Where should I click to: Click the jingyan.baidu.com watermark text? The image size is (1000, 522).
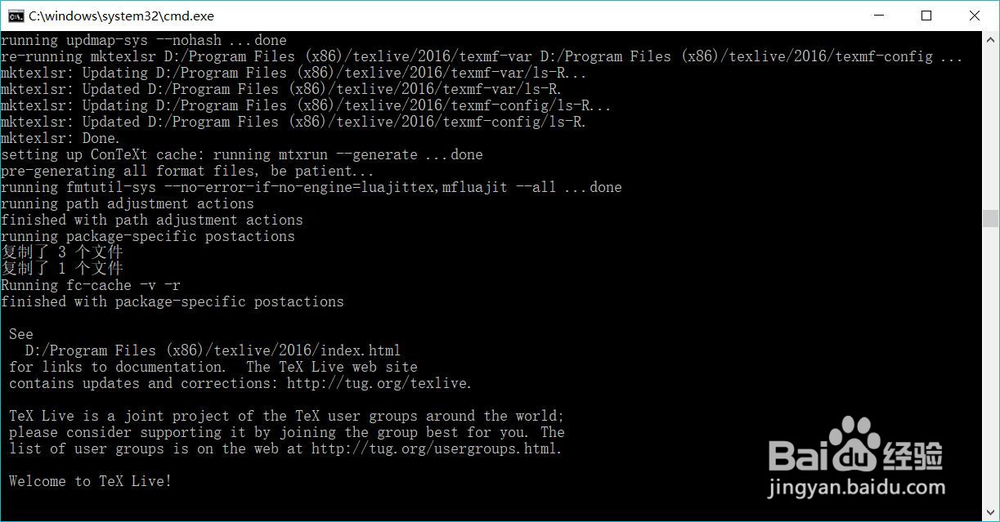click(x=854, y=490)
